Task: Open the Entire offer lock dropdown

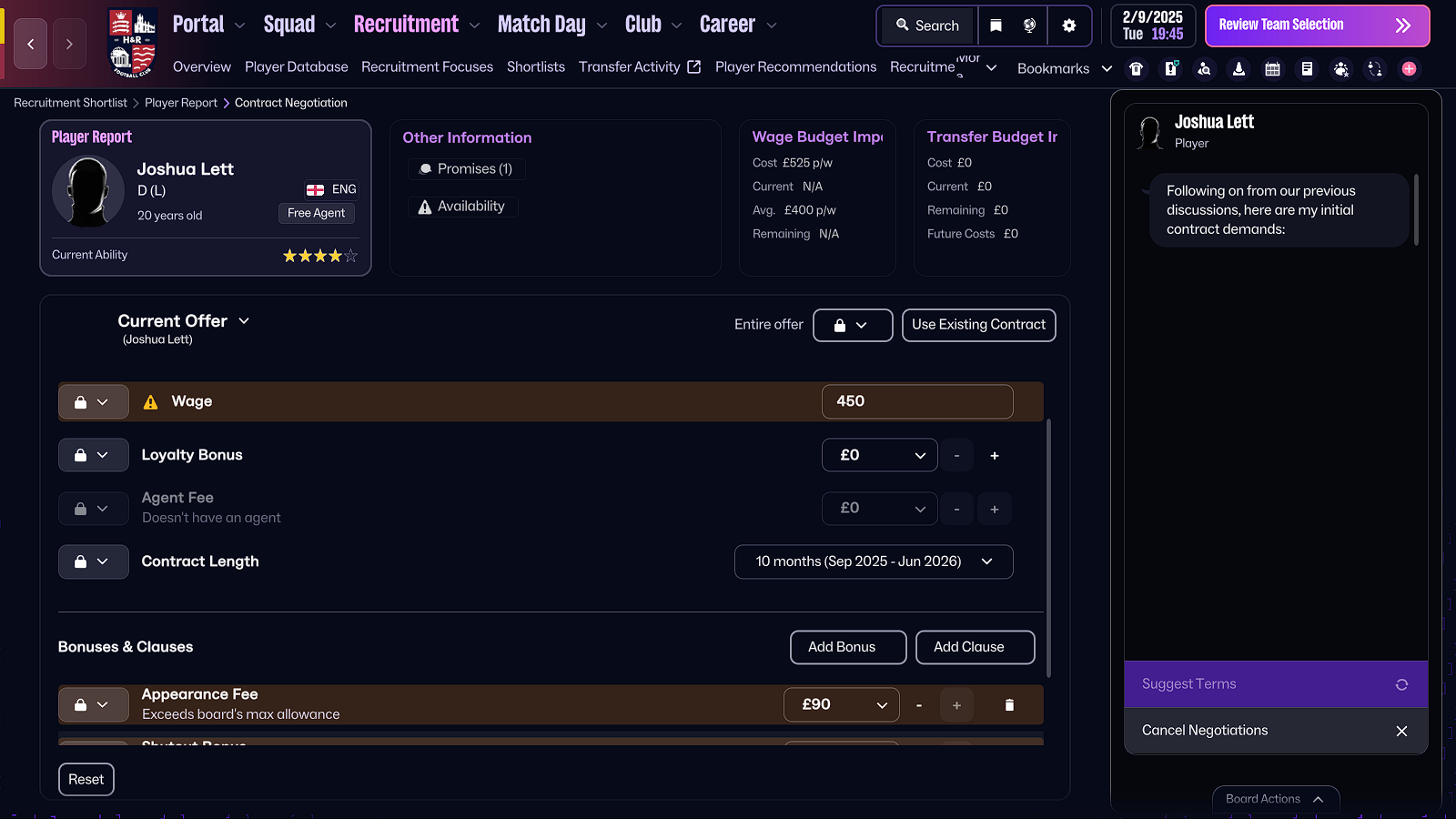Action: tap(852, 325)
